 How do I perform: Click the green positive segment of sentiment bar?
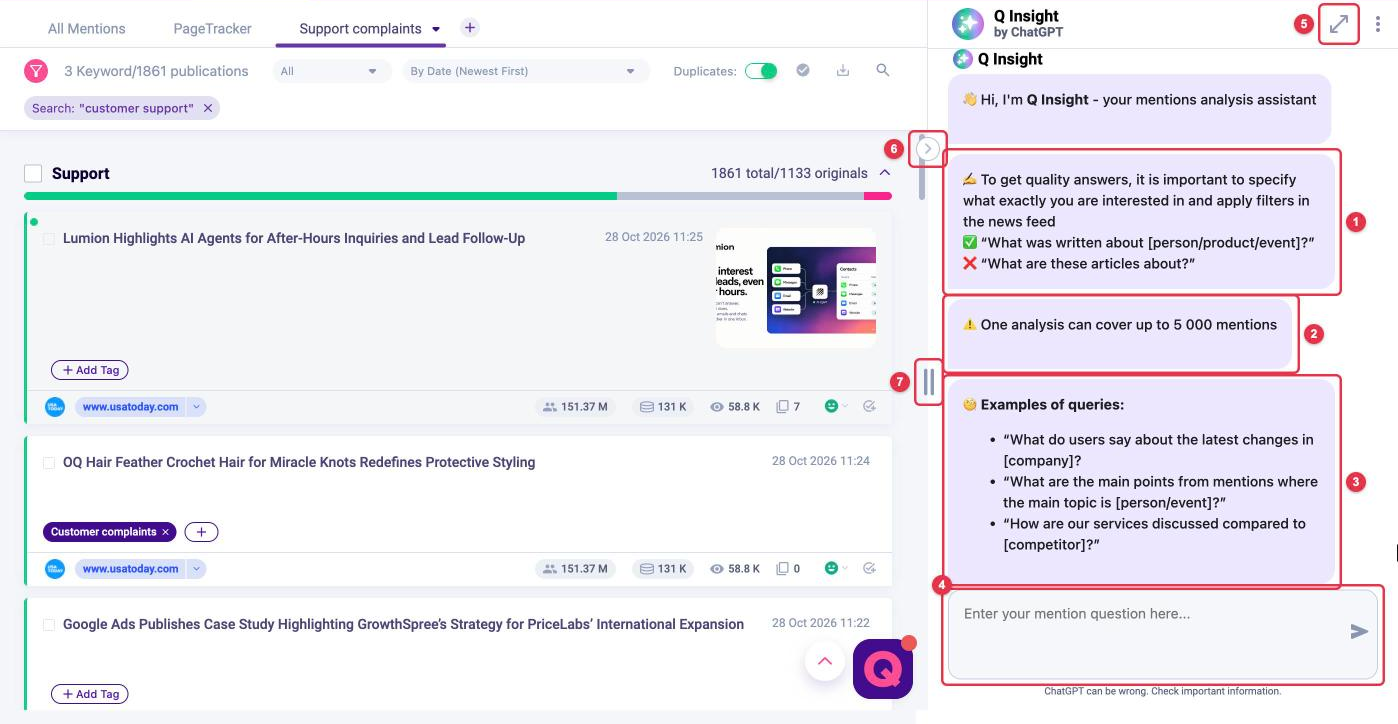coord(320,196)
